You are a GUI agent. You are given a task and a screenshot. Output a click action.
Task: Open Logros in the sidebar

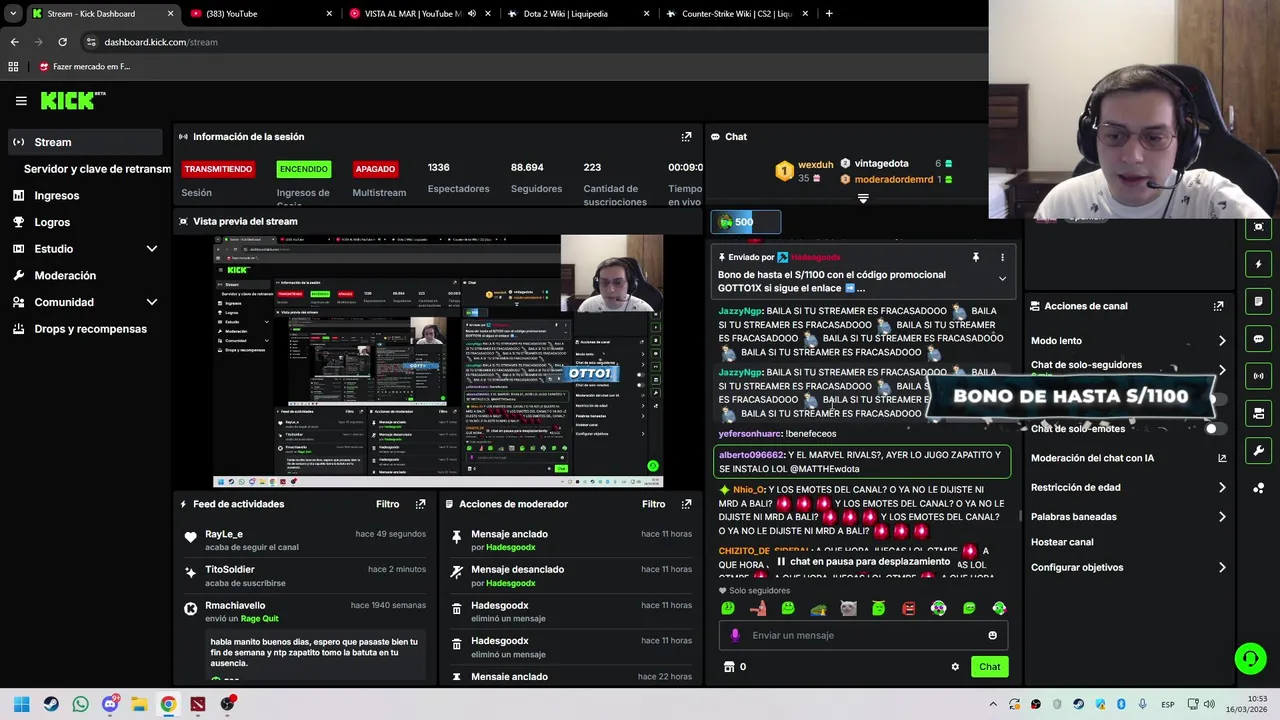click(52, 222)
